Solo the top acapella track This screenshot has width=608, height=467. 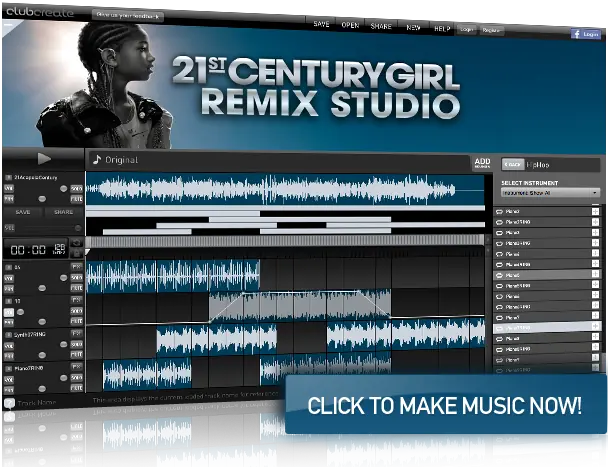tap(76, 189)
